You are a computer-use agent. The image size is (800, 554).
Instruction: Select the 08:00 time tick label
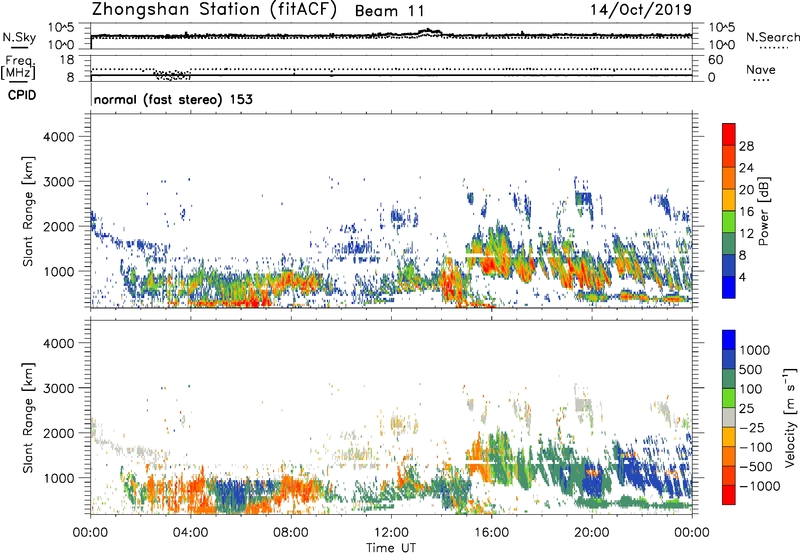pos(291,533)
